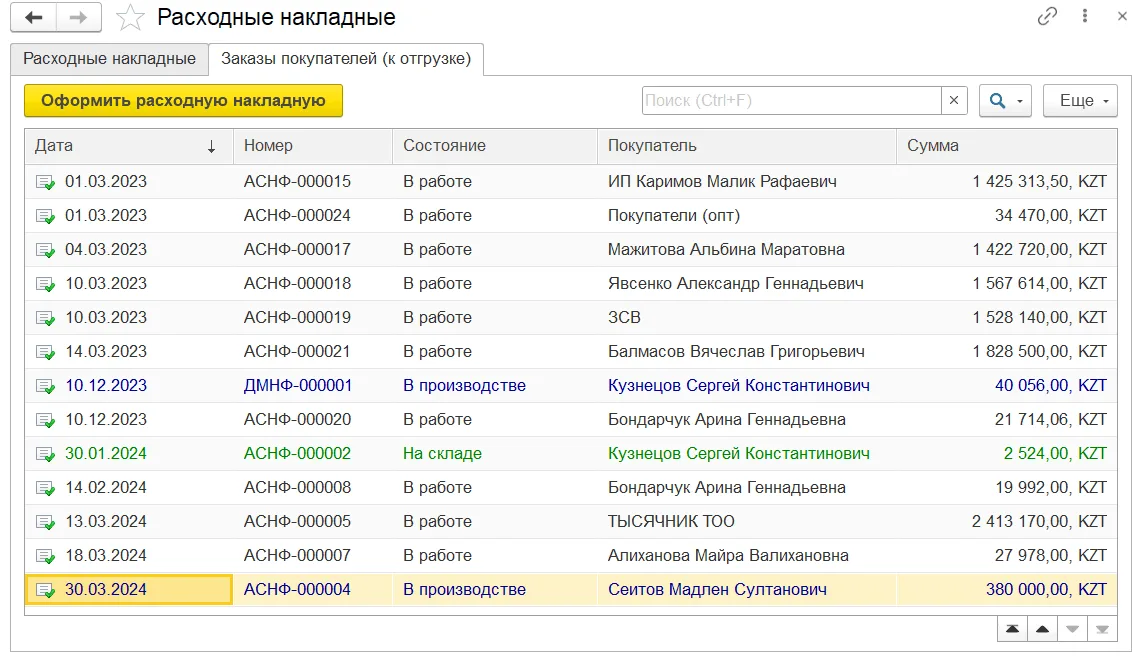Click buyer ТЫСЯЧНИК ТОО
Image resolution: width=1146 pixels, height=661 pixels.
[672, 522]
